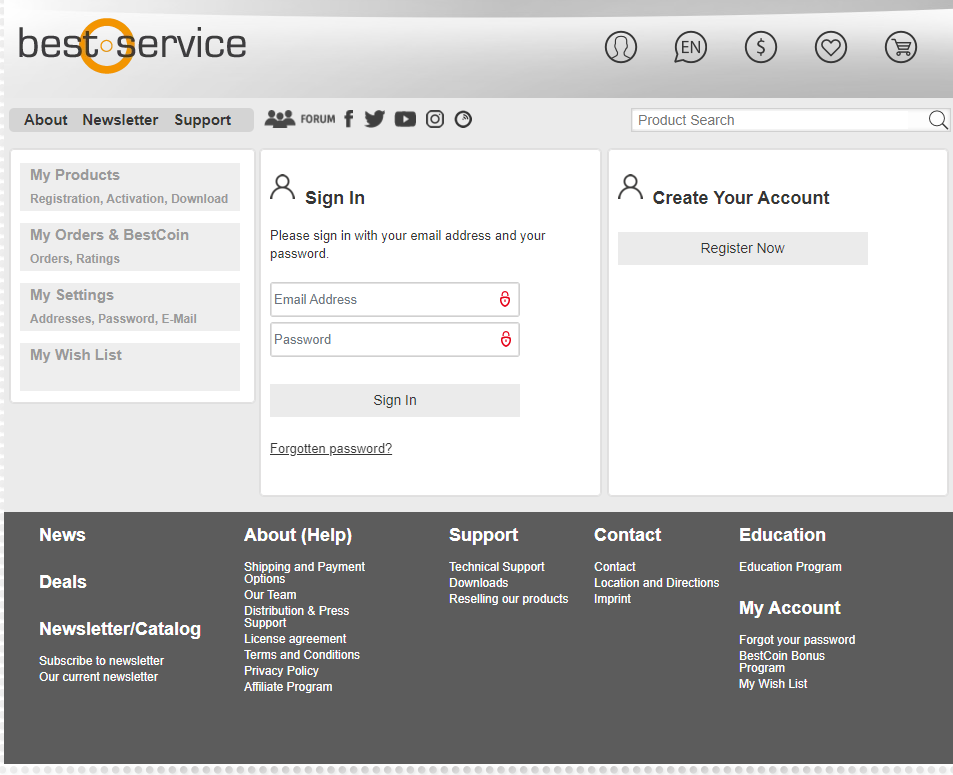The width and height of the screenshot is (953, 775).
Task: Click the My Account footer heading
Action: pos(790,608)
